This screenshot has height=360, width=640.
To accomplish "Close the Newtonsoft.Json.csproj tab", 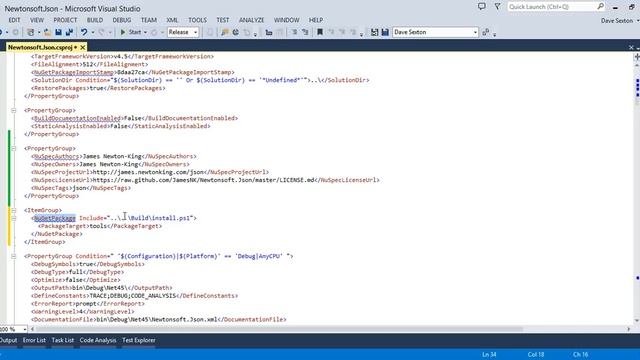I will pyautogui.click(x=82, y=47).
